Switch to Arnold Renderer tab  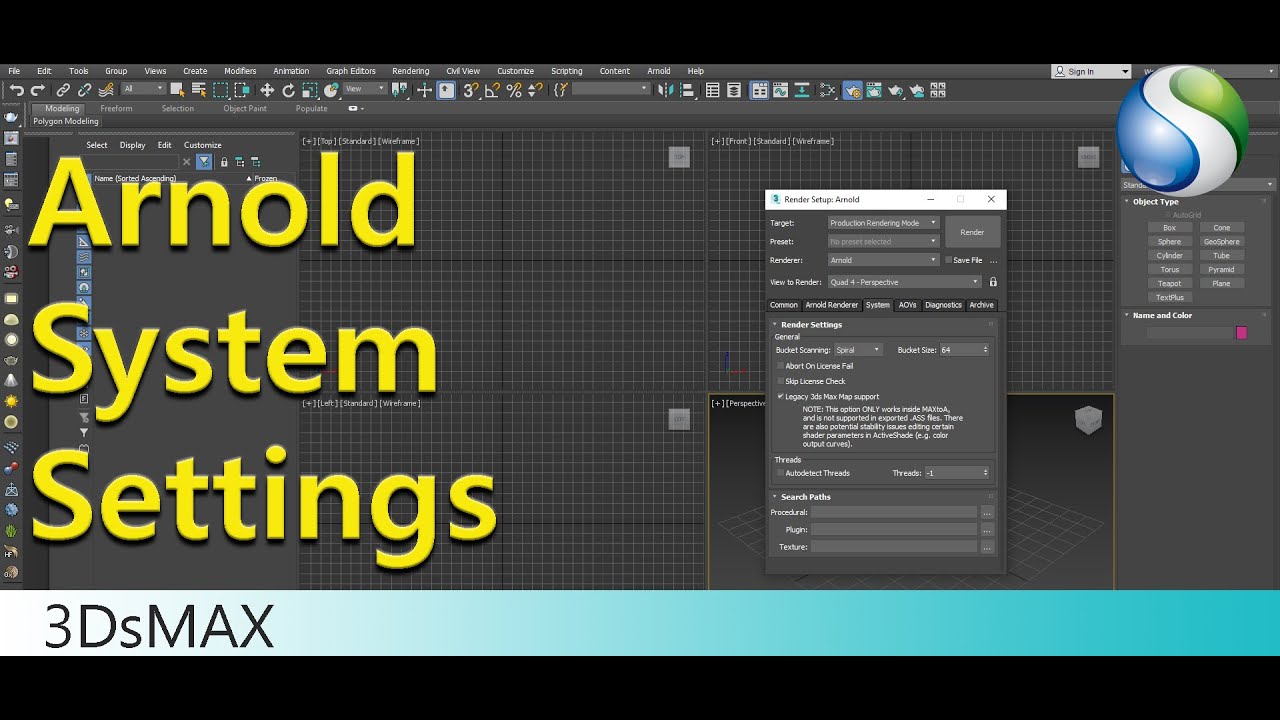click(x=832, y=305)
